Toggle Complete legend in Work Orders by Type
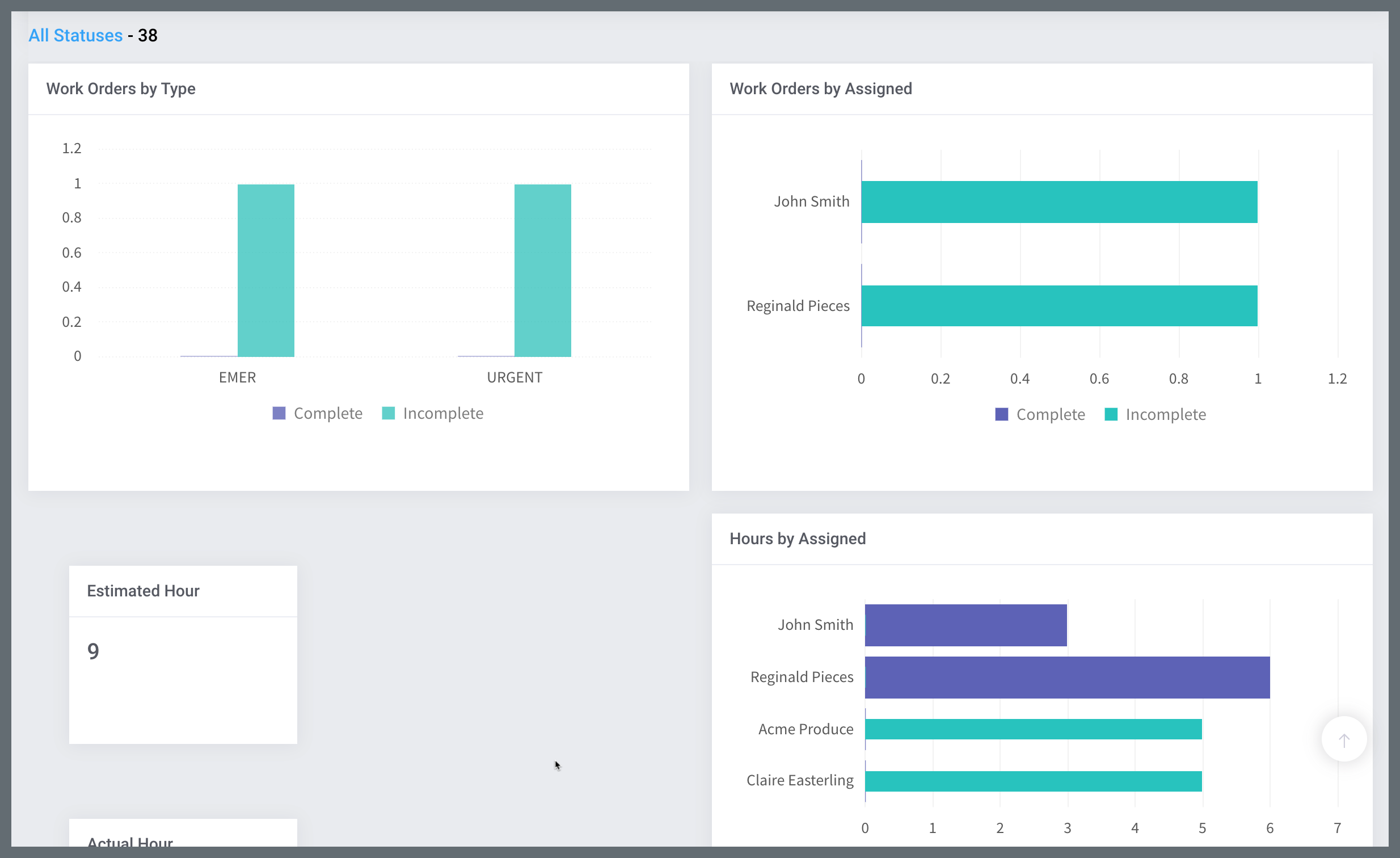 pyautogui.click(x=327, y=413)
